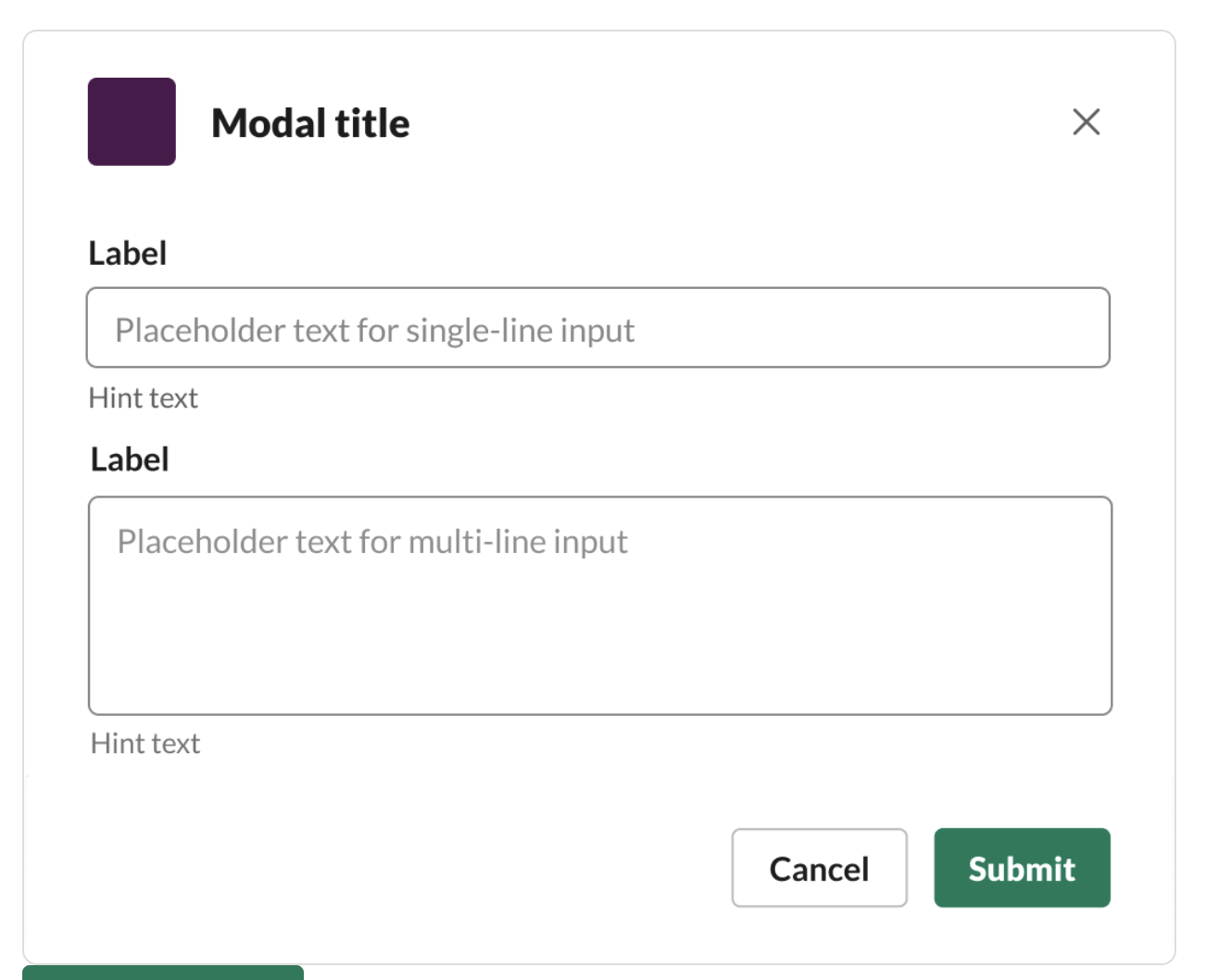The image size is (1206, 980).
Task: Click the purple app icon square
Action: (132, 121)
